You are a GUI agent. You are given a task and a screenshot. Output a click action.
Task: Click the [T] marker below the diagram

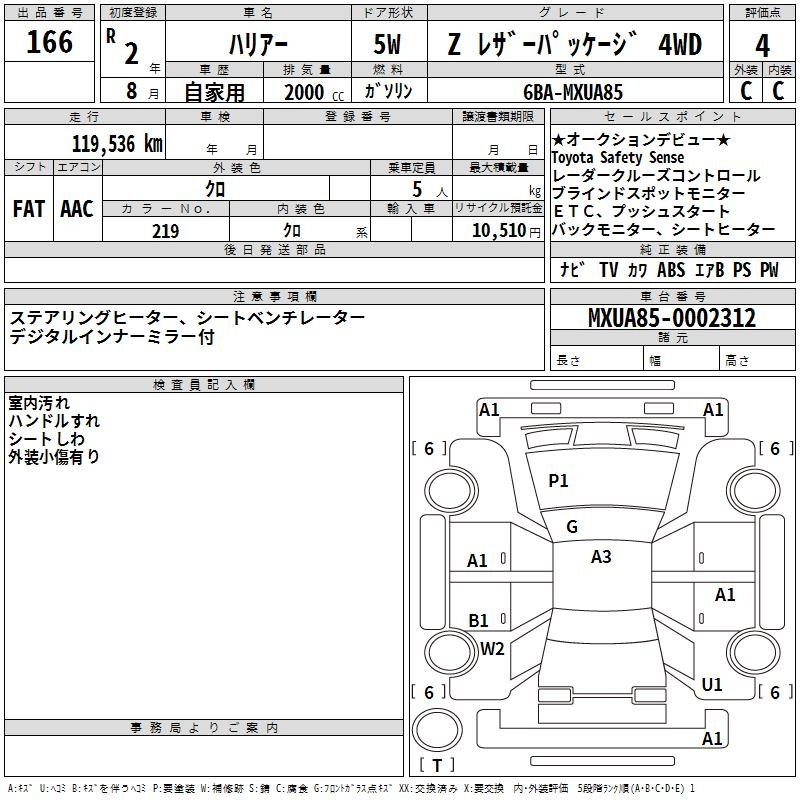(437, 766)
